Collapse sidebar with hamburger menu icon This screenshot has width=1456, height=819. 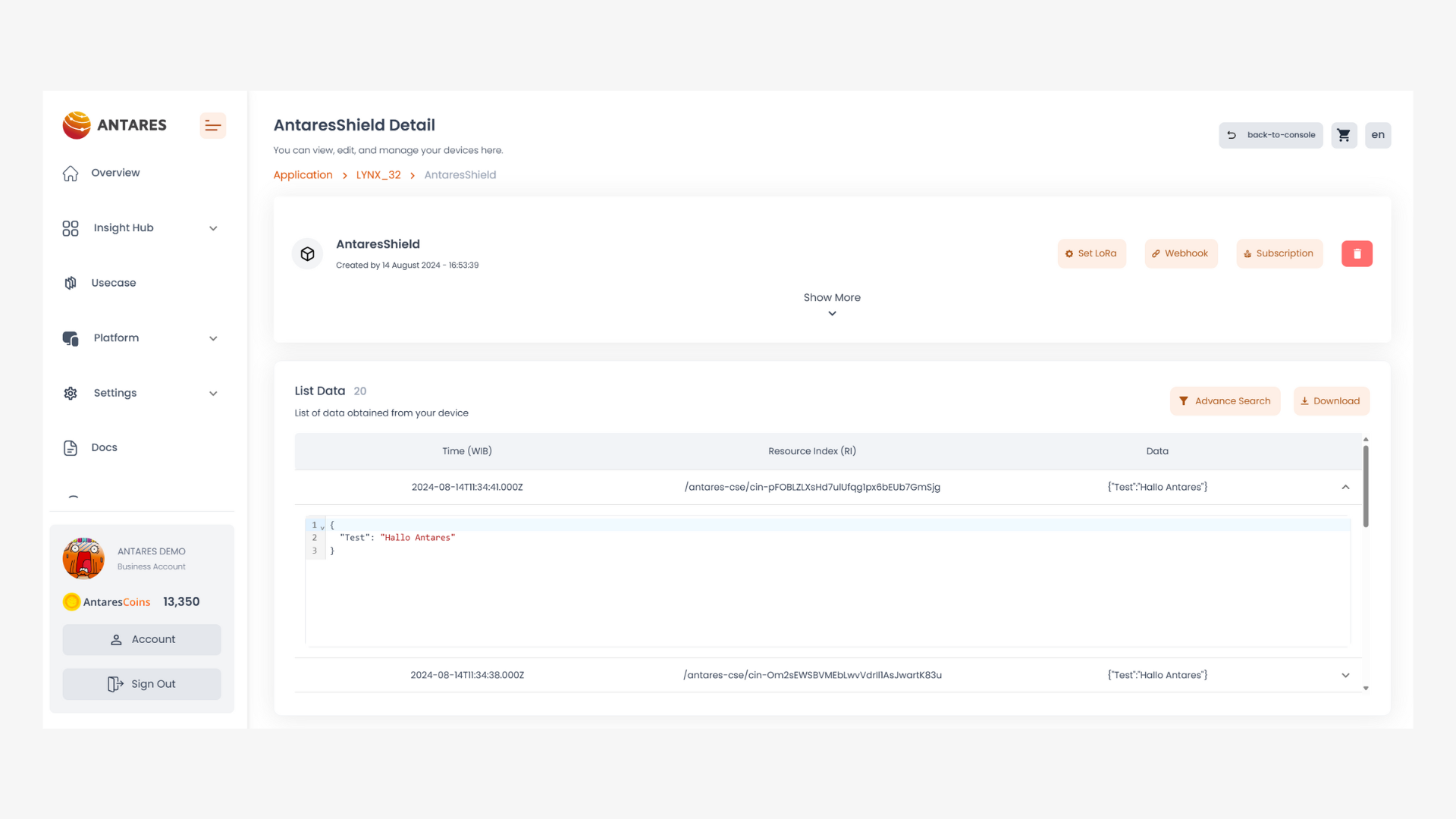coord(213,126)
